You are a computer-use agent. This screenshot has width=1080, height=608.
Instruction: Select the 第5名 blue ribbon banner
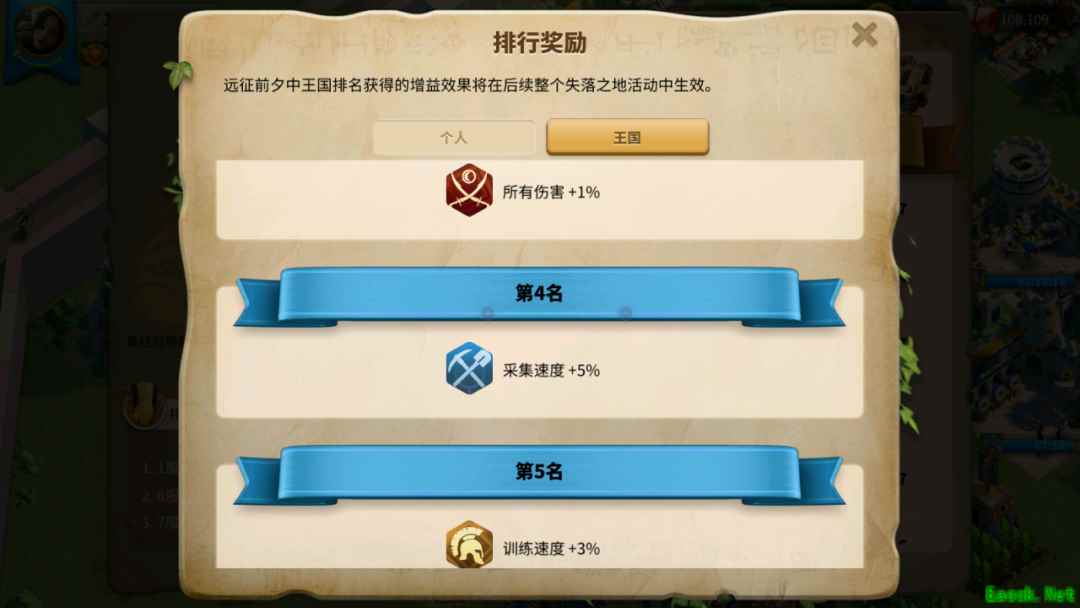click(x=539, y=474)
